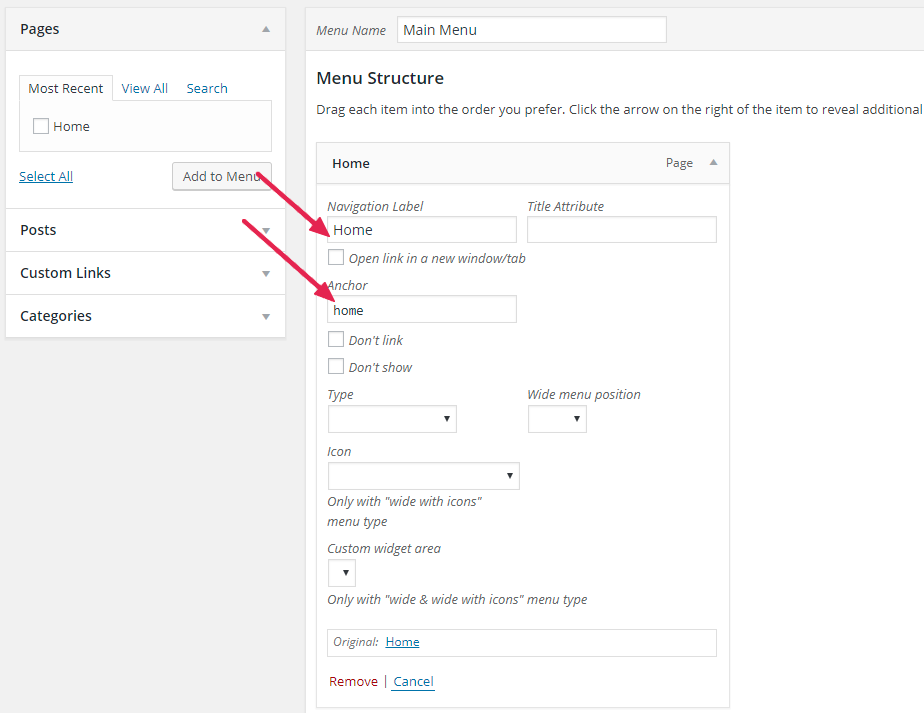Switch to the View All tab
This screenshot has height=713, width=924.
145,88
